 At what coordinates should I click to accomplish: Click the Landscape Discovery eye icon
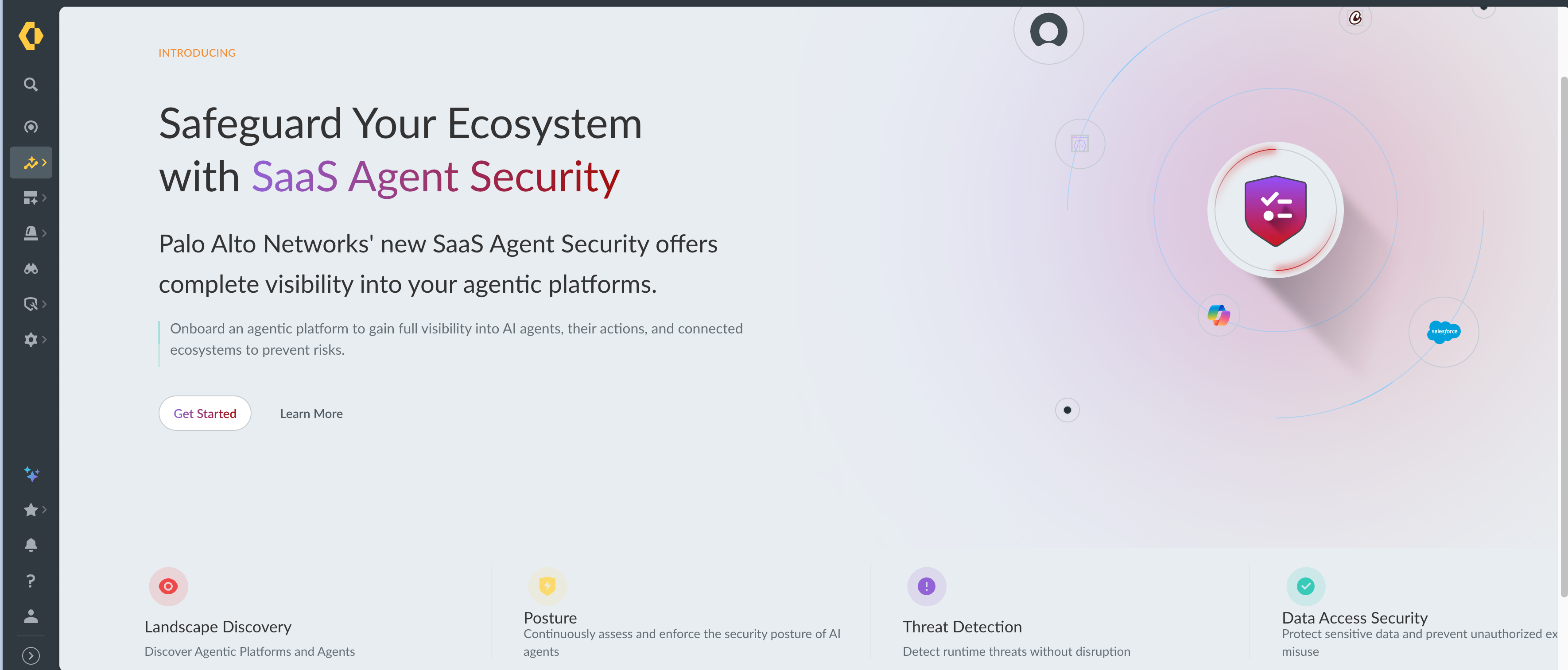[x=168, y=586]
